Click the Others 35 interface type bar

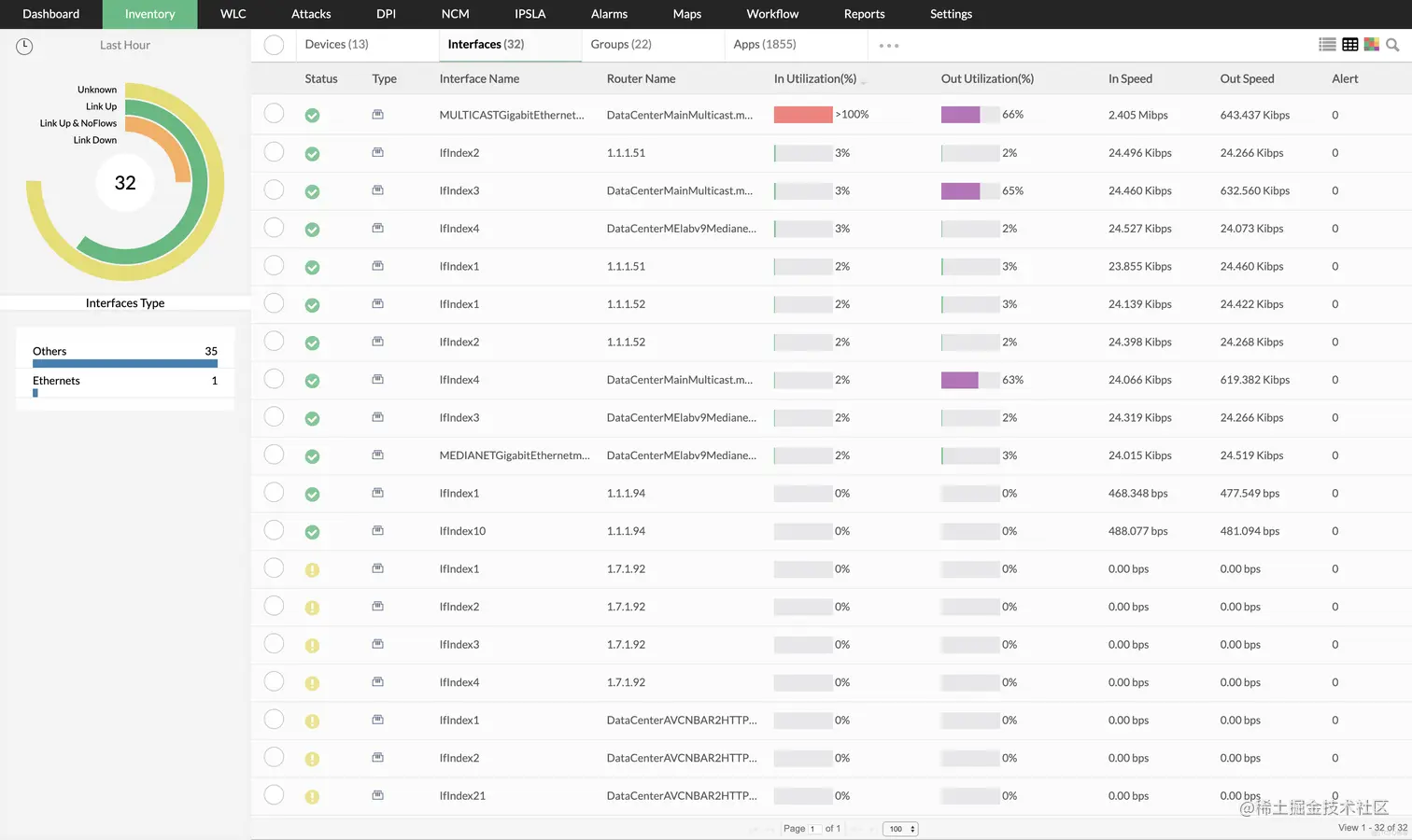[125, 363]
